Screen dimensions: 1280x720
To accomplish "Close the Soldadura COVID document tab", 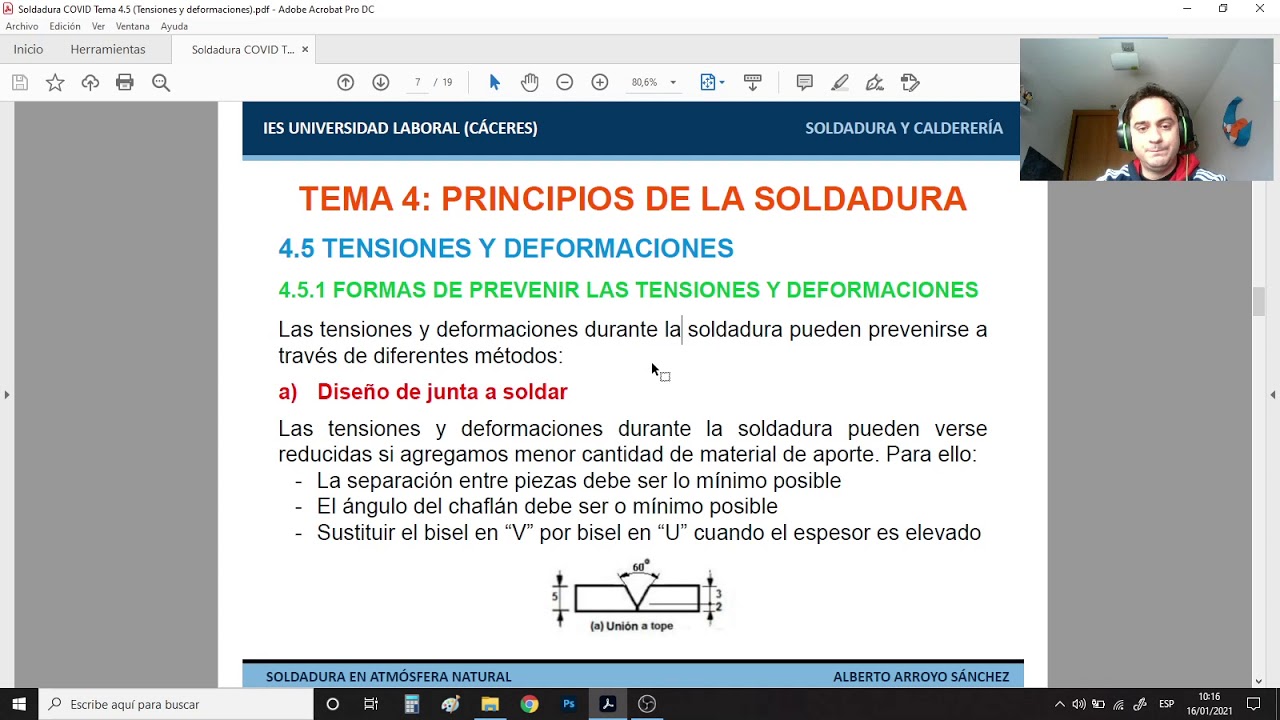I will tap(305, 49).
